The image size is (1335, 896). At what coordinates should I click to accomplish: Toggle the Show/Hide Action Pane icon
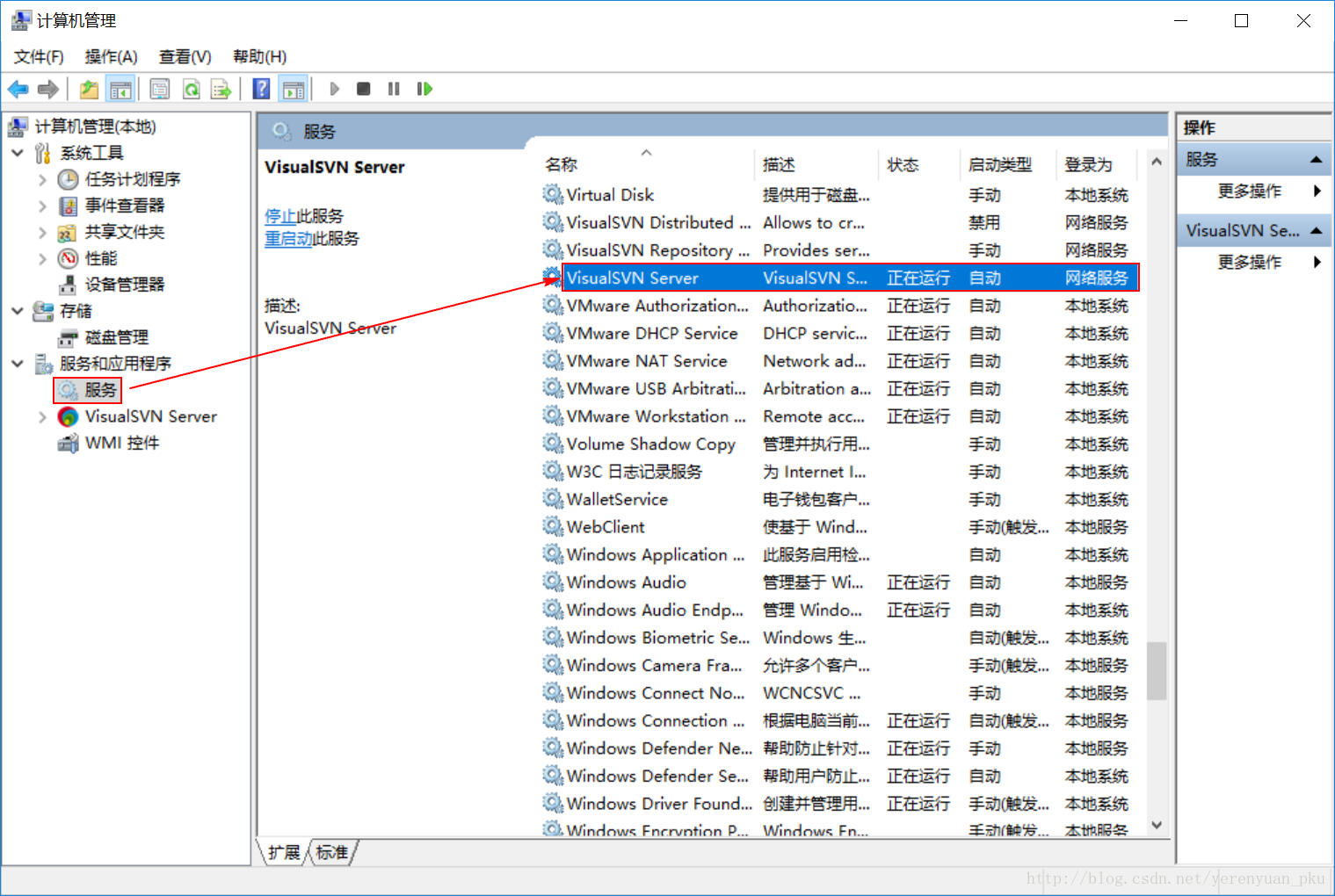click(x=294, y=89)
